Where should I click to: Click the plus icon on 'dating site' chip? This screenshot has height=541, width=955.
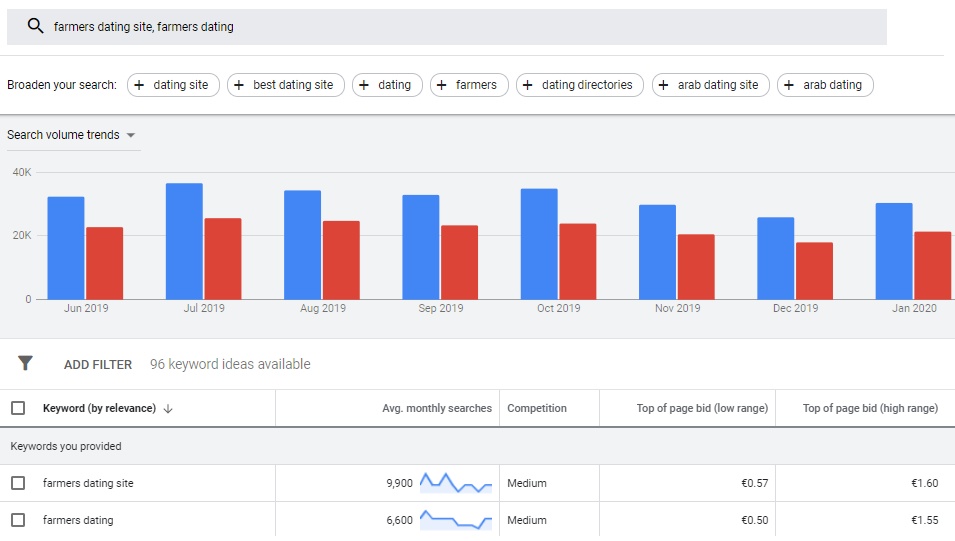click(x=139, y=85)
